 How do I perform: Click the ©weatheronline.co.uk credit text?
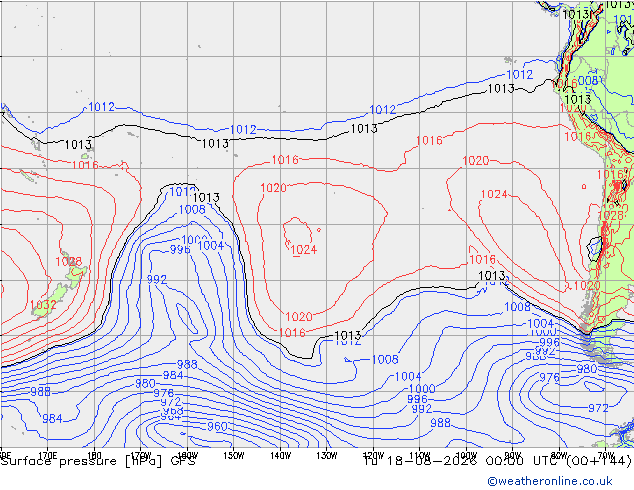point(550,481)
